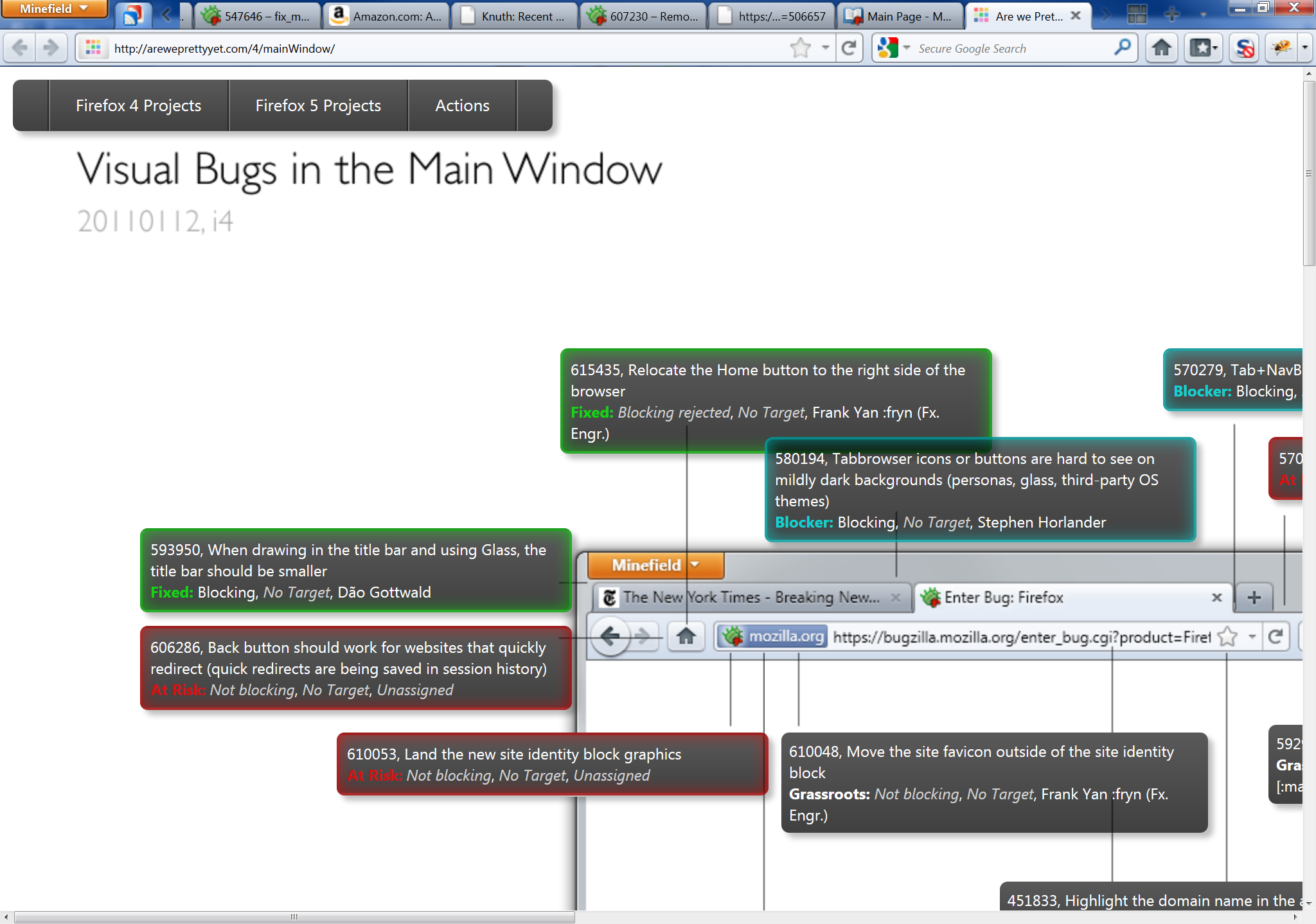Click the mozilla.org identity block in the mockup
This screenshot has height=924, width=1316.
772,636
